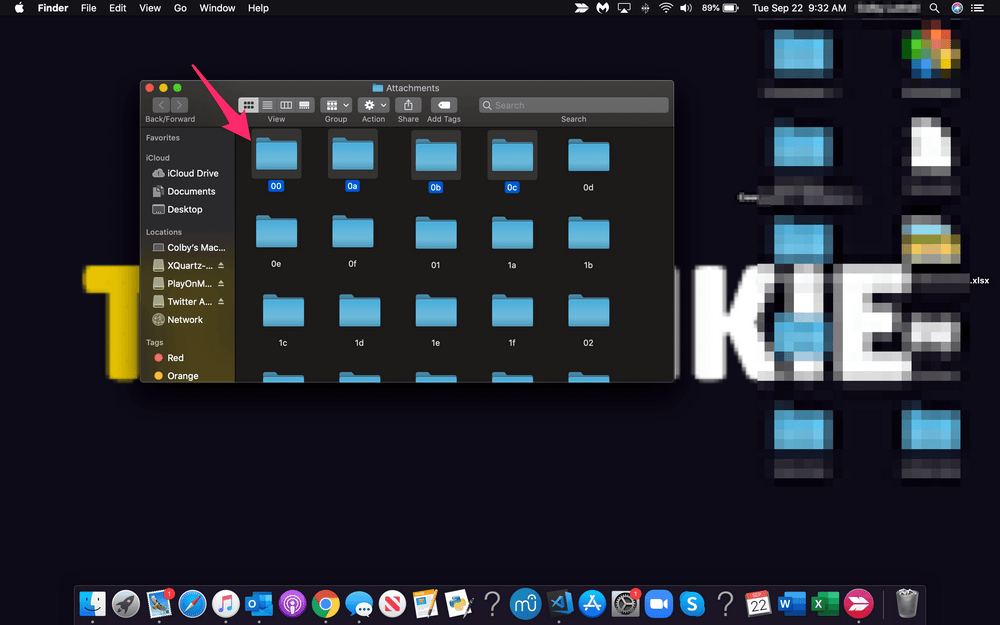
Task: Open Zoom from the Dock
Action: coord(658,603)
